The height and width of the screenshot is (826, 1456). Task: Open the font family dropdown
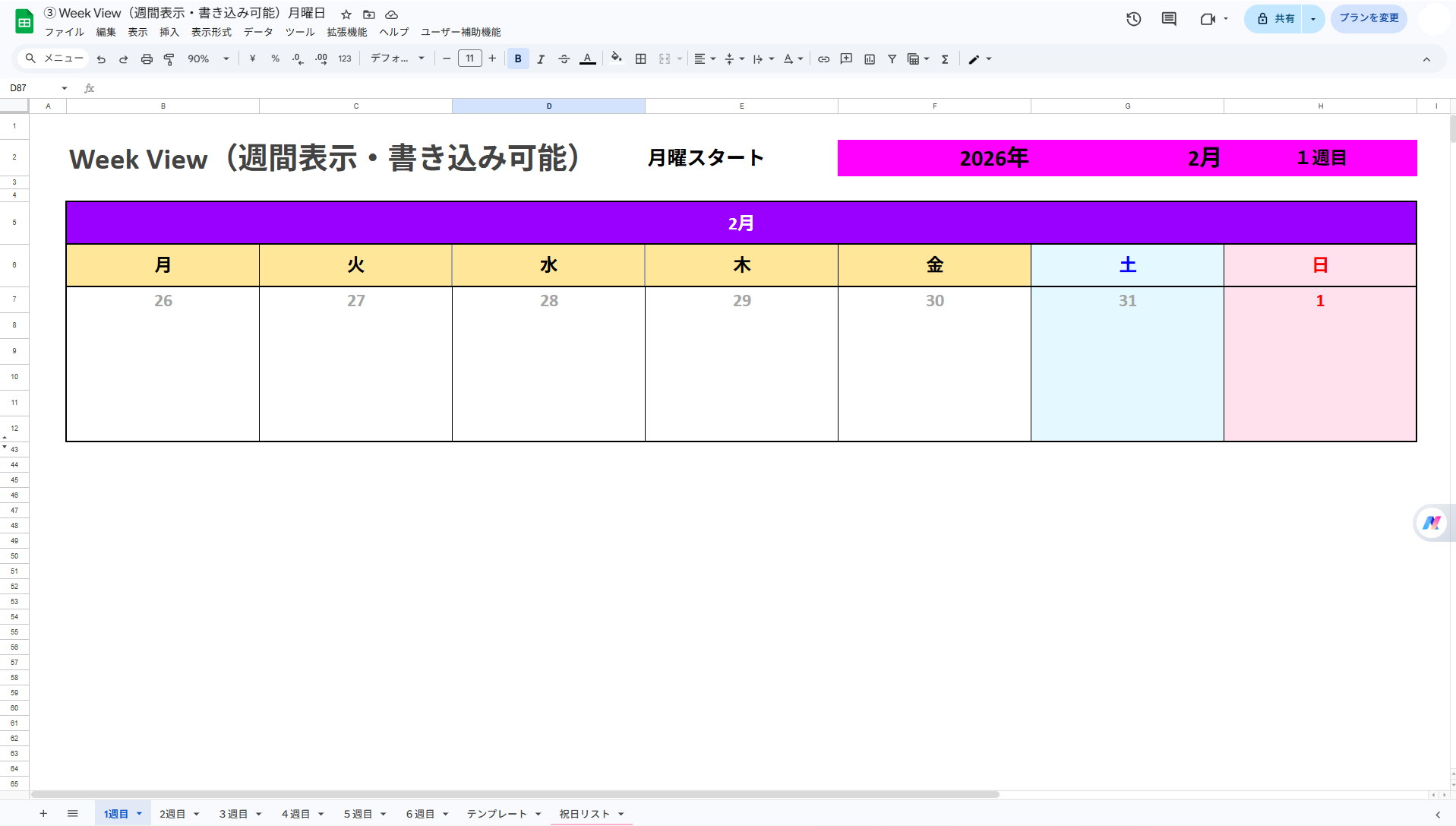pos(396,59)
